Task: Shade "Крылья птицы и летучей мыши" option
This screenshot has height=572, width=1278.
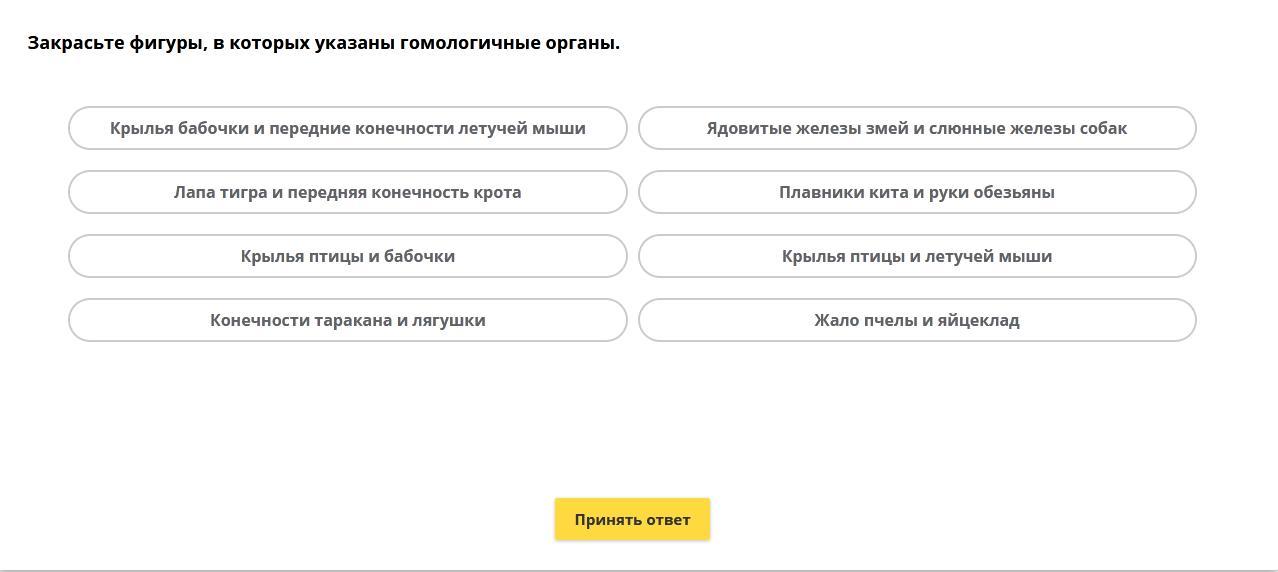Action: [x=916, y=256]
